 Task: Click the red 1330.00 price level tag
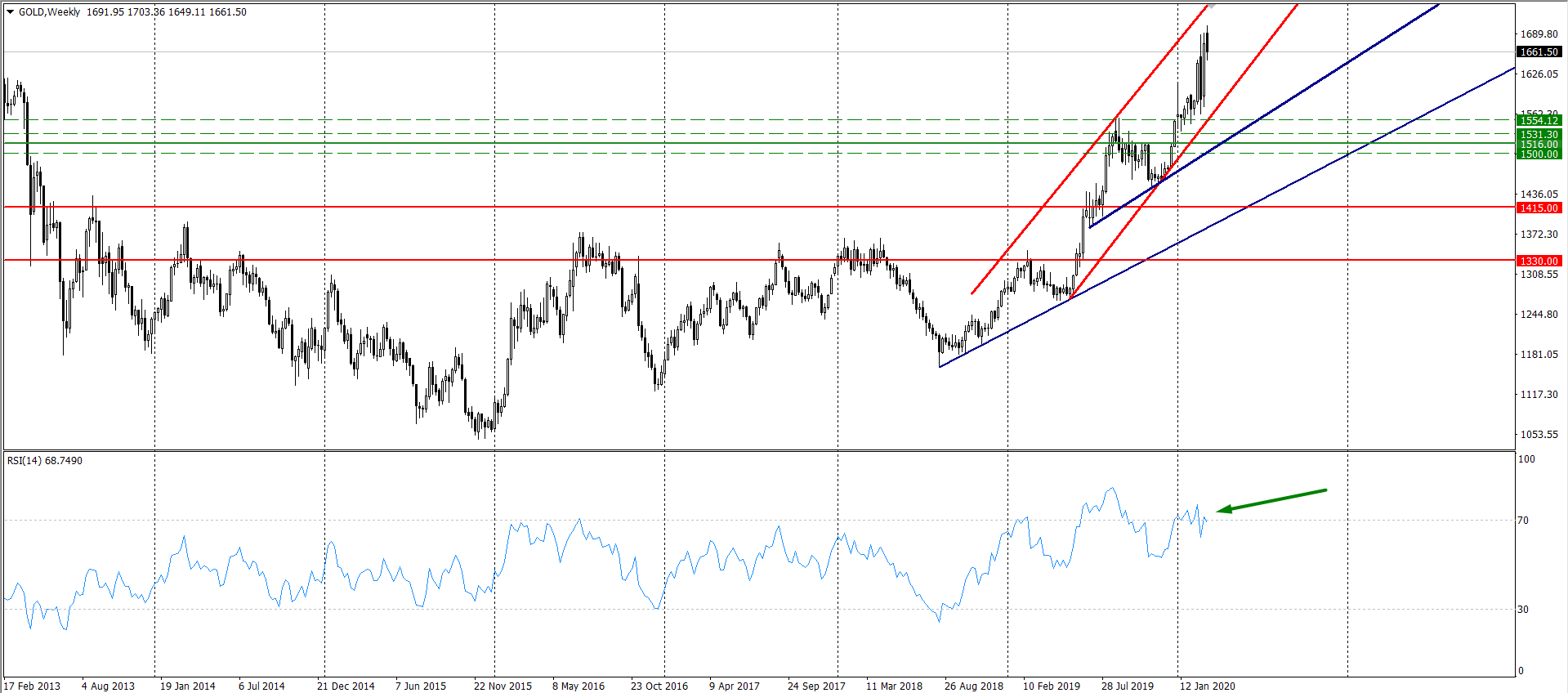1539,262
